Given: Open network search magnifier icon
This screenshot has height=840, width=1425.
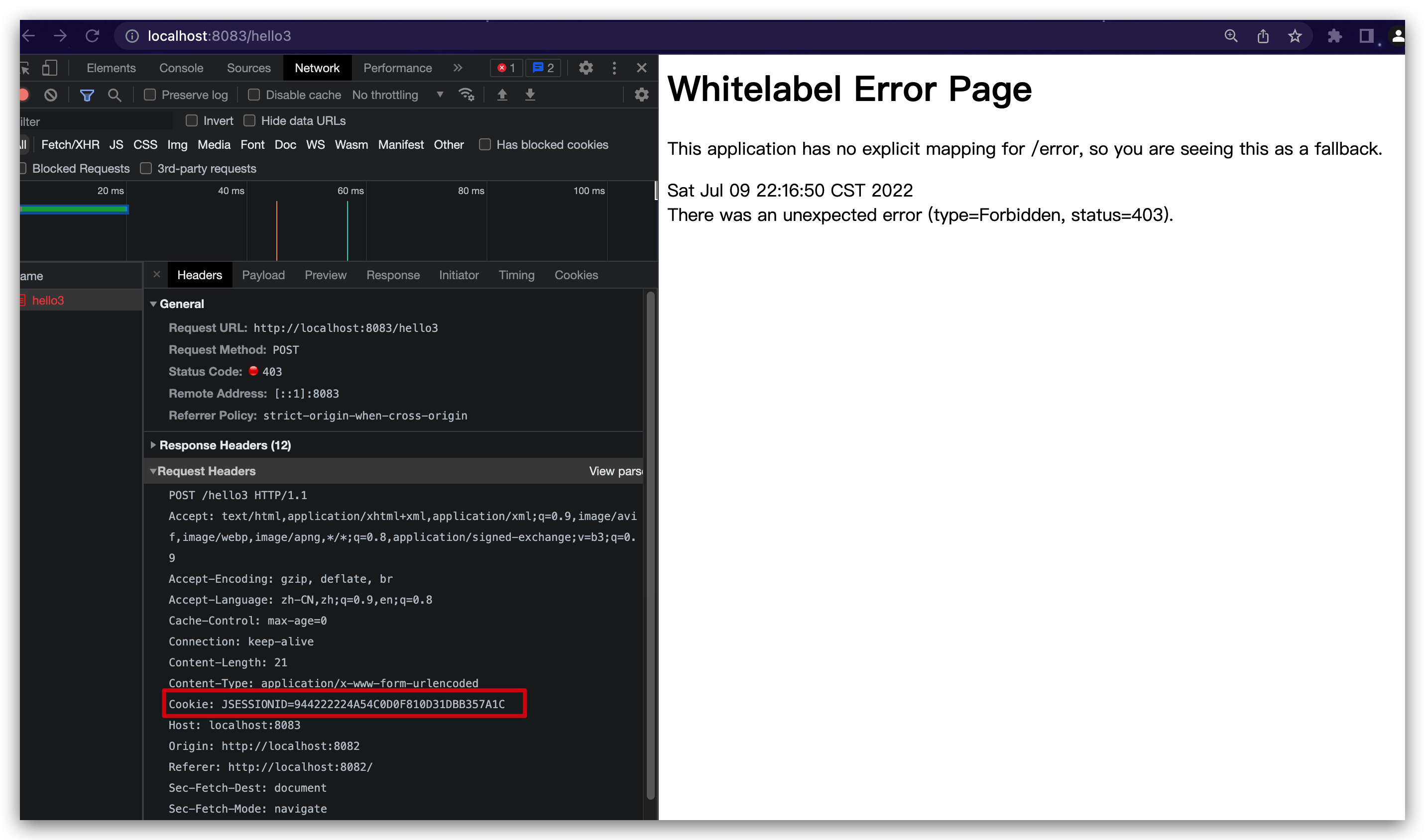Looking at the screenshot, I should pyautogui.click(x=115, y=95).
